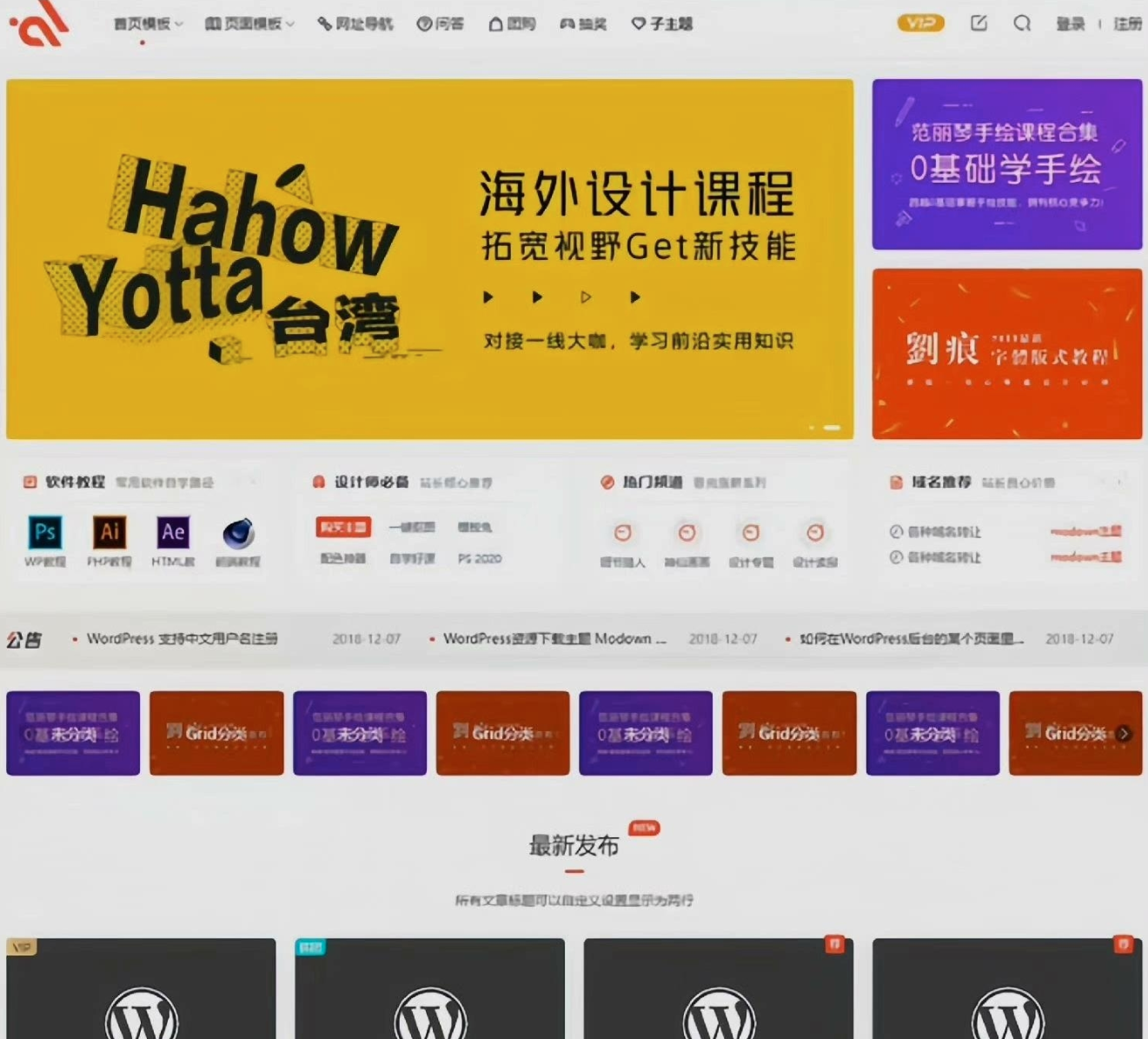Click the 注册 link
Screen dimensions: 1148x1039
pyautogui.click(x=1127, y=24)
